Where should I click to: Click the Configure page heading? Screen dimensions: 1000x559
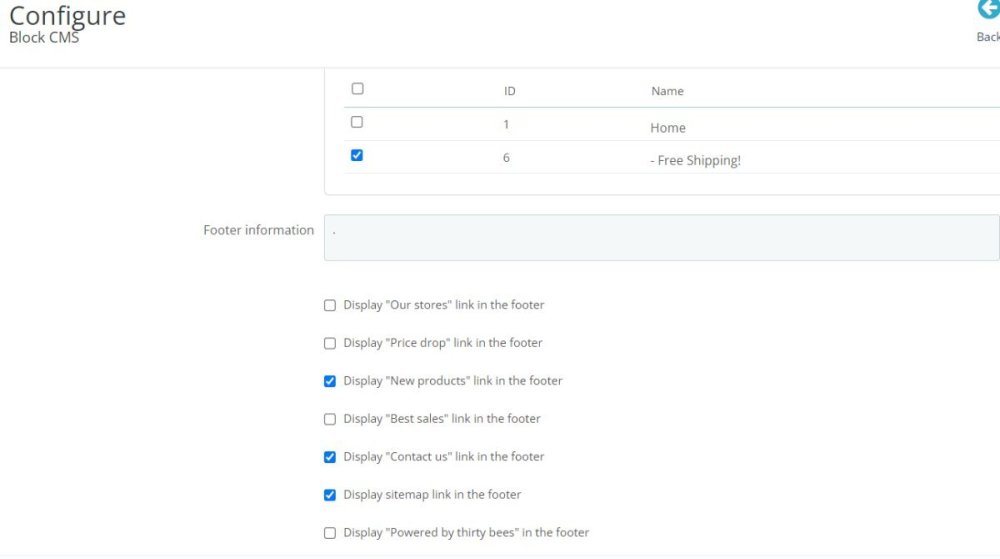tap(67, 16)
